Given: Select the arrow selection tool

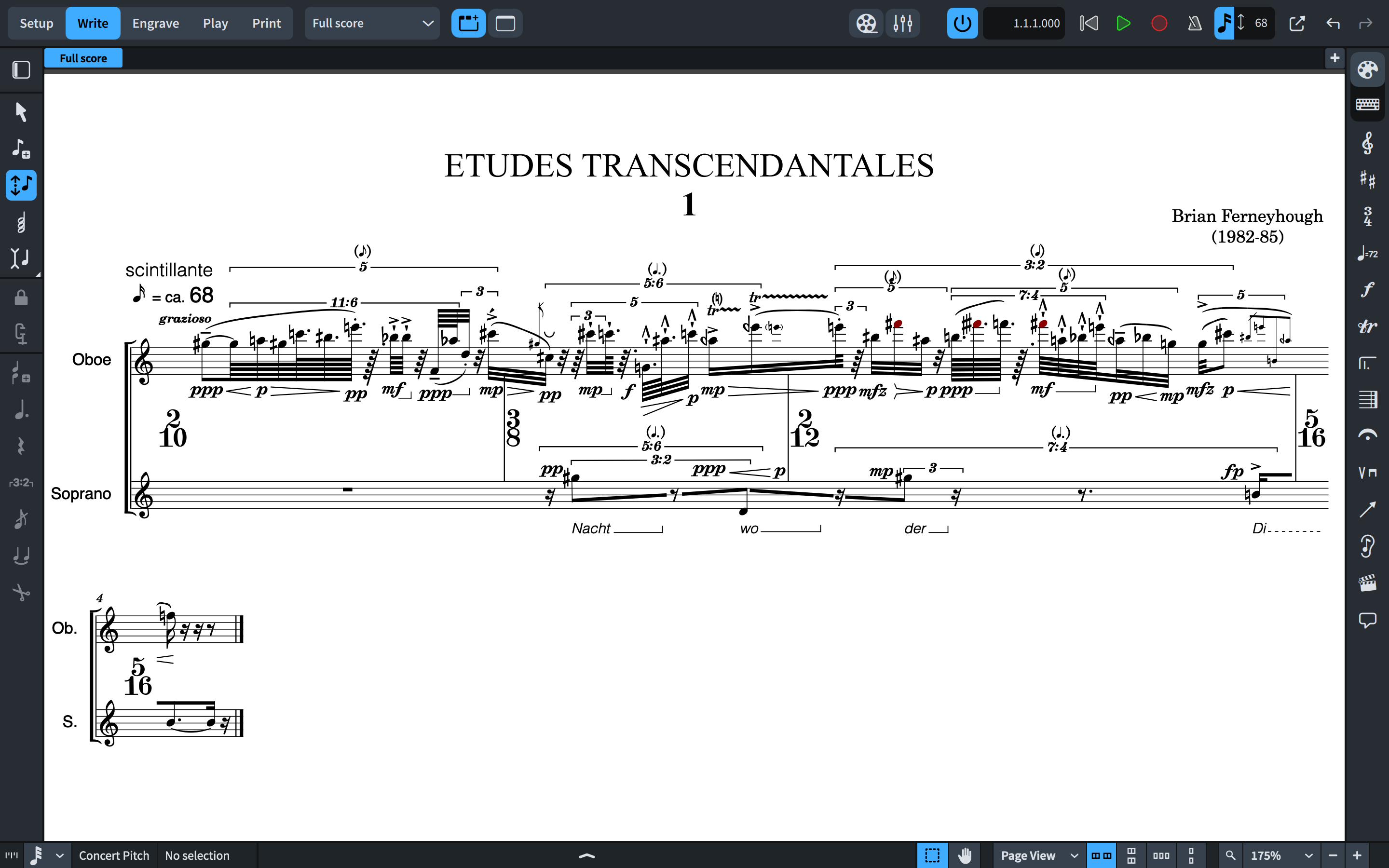Looking at the screenshot, I should [x=21, y=111].
